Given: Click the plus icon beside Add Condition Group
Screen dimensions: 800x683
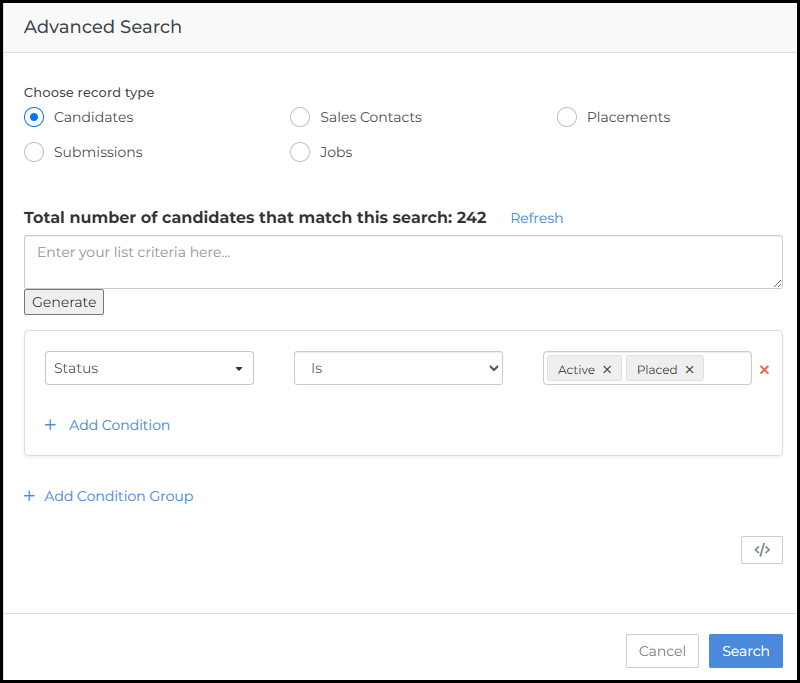Looking at the screenshot, I should [x=29, y=496].
